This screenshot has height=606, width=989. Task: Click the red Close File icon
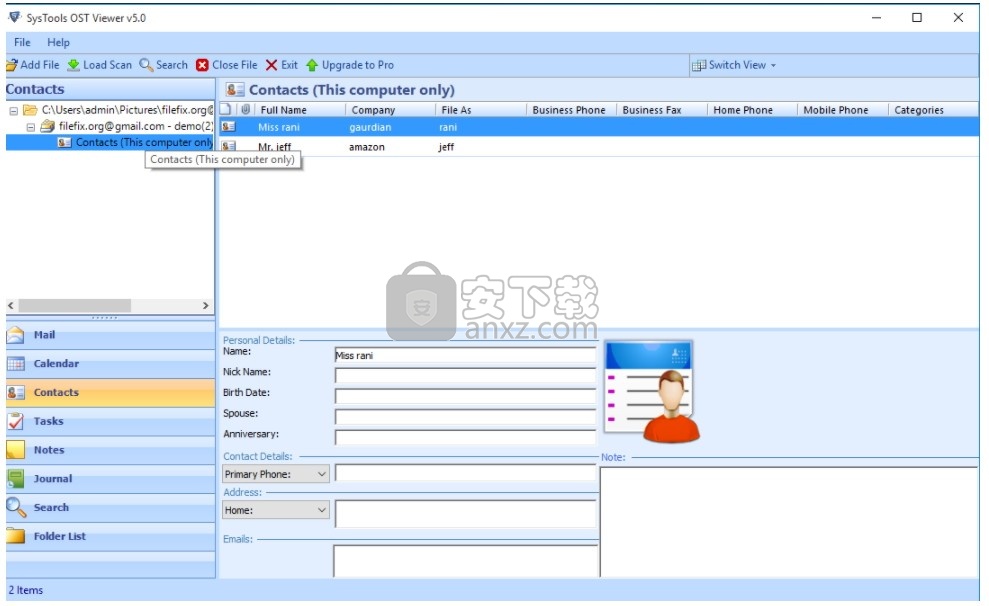(x=202, y=65)
